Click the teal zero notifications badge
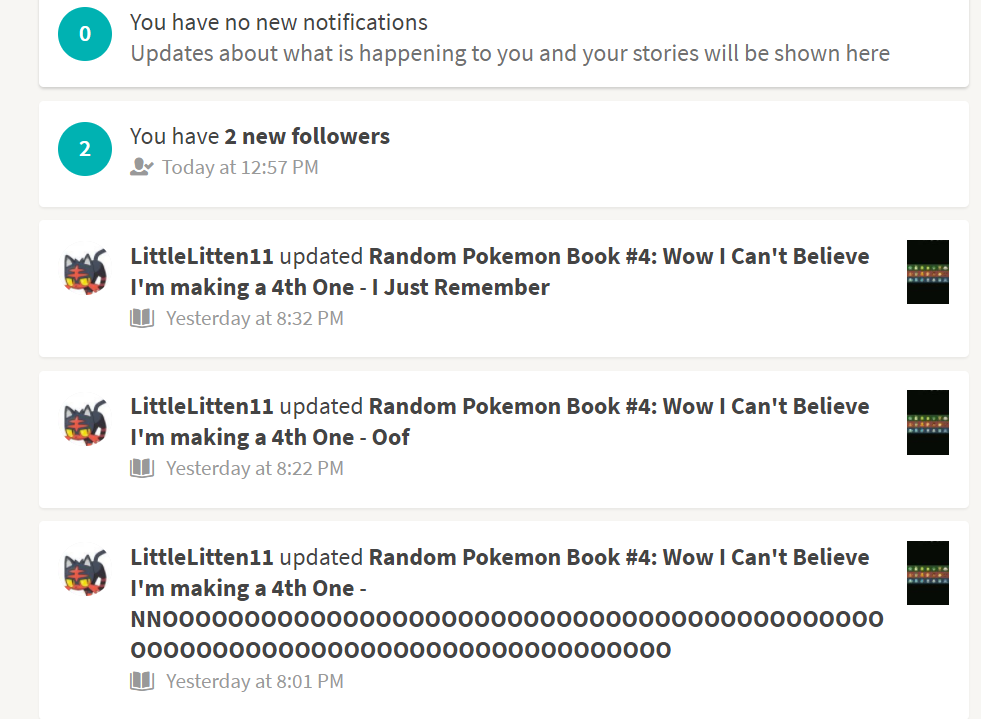 (85, 34)
